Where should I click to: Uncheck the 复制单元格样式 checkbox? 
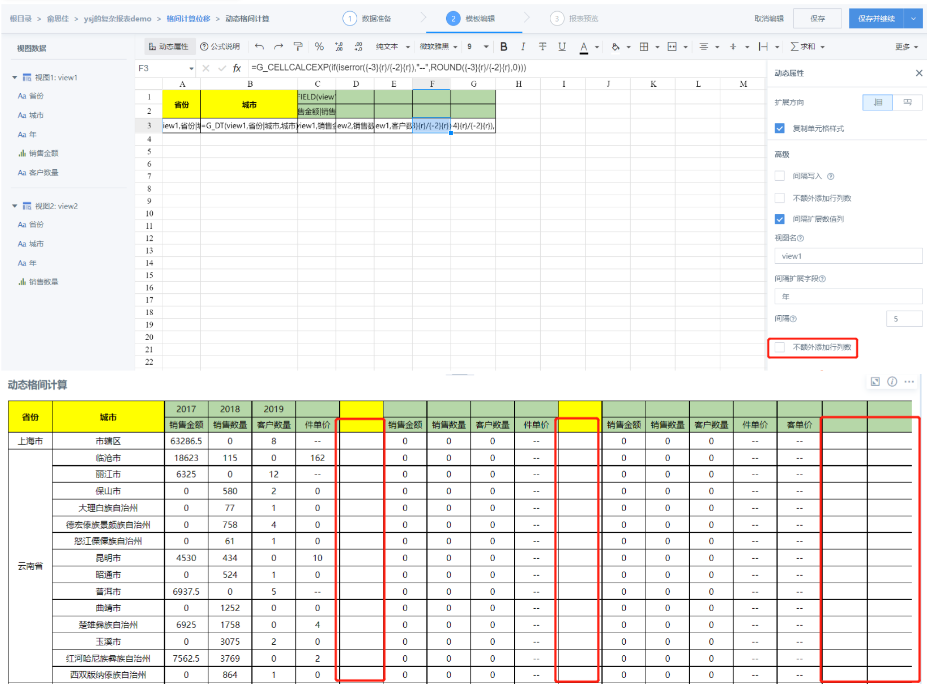point(779,128)
